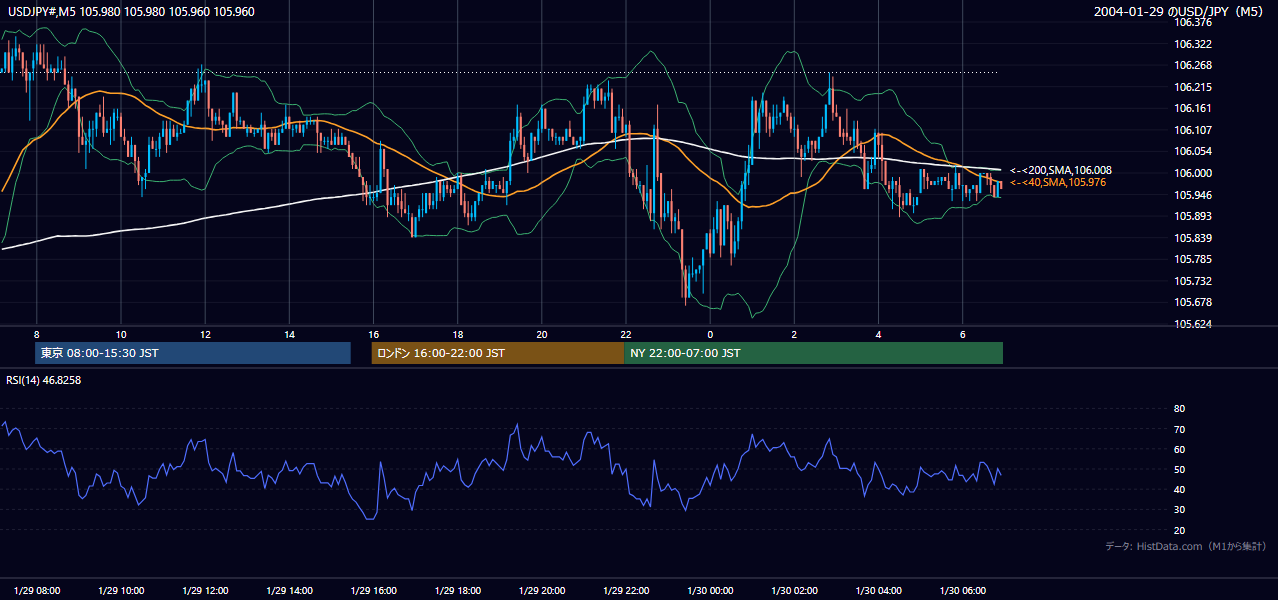The width and height of the screenshot is (1278, 600).
Task: Click price level 106.107 on price axis
Action: [x=1192, y=130]
